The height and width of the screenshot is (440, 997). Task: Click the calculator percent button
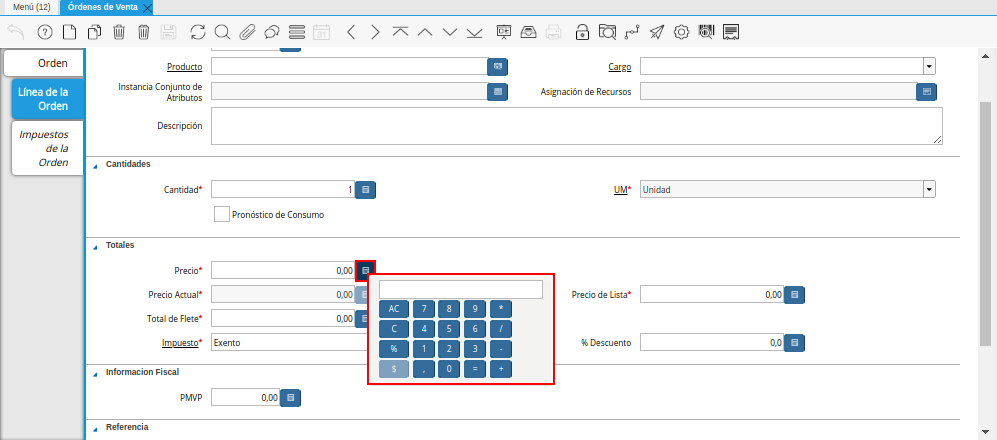394,349
